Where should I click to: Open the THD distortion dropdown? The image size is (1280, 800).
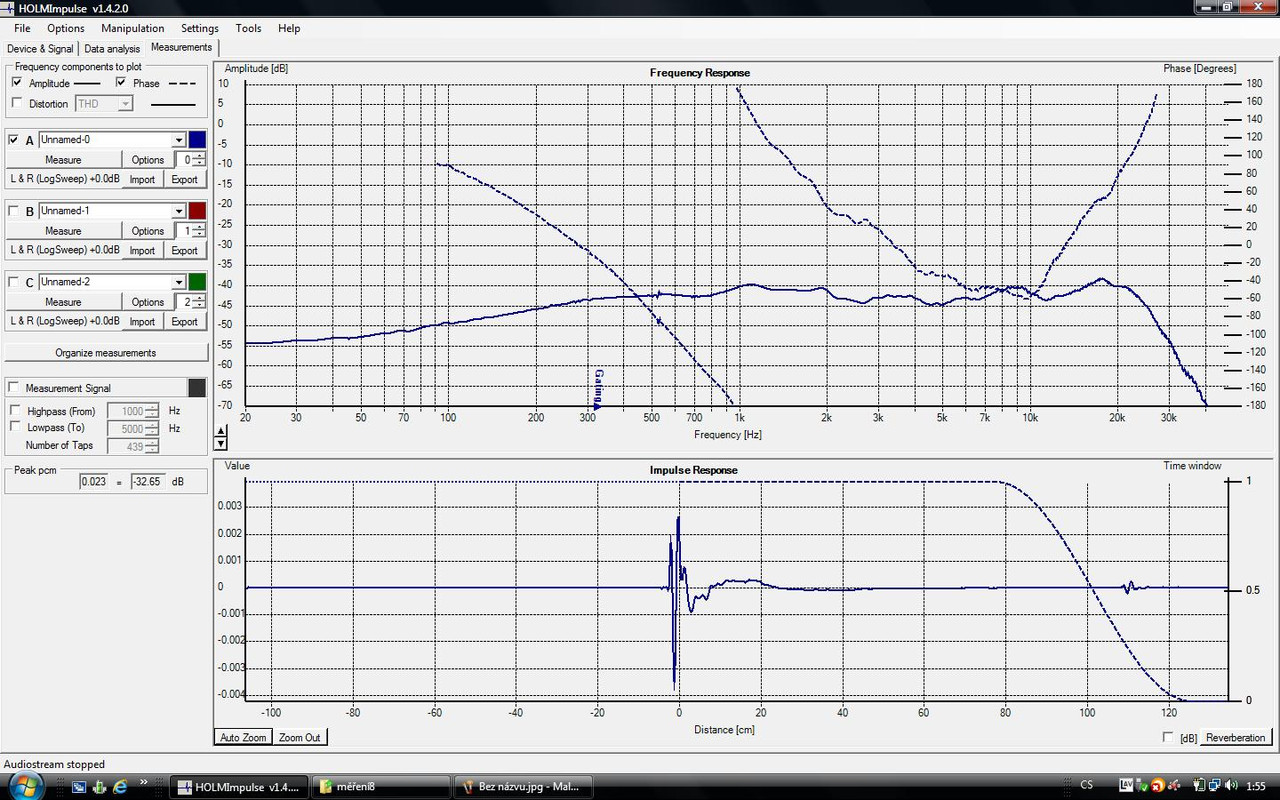coord(126,104)
